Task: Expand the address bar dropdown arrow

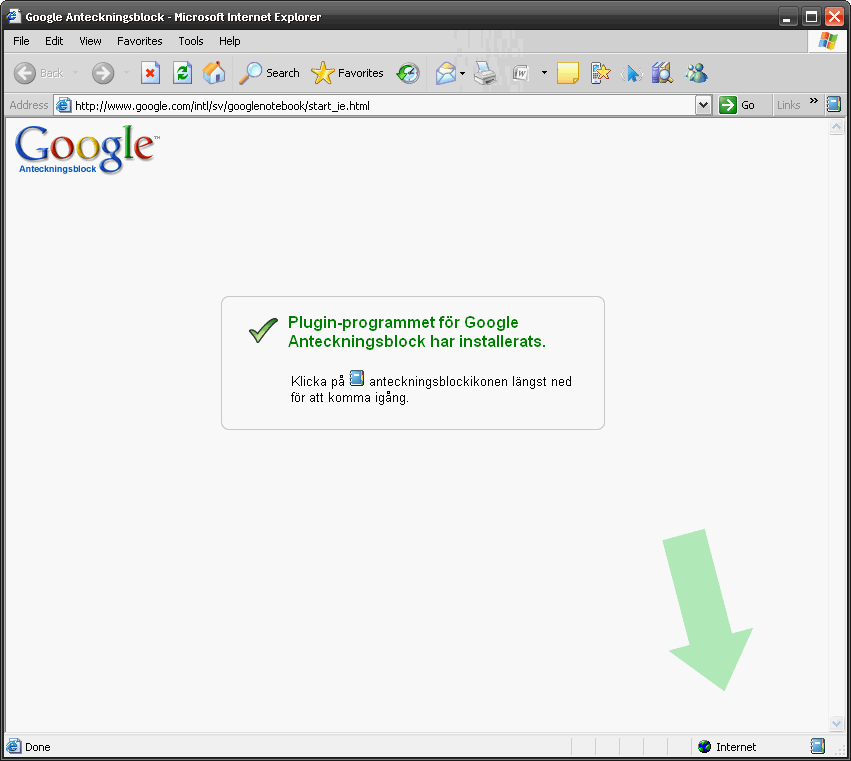Action: [x=703, y=105]
